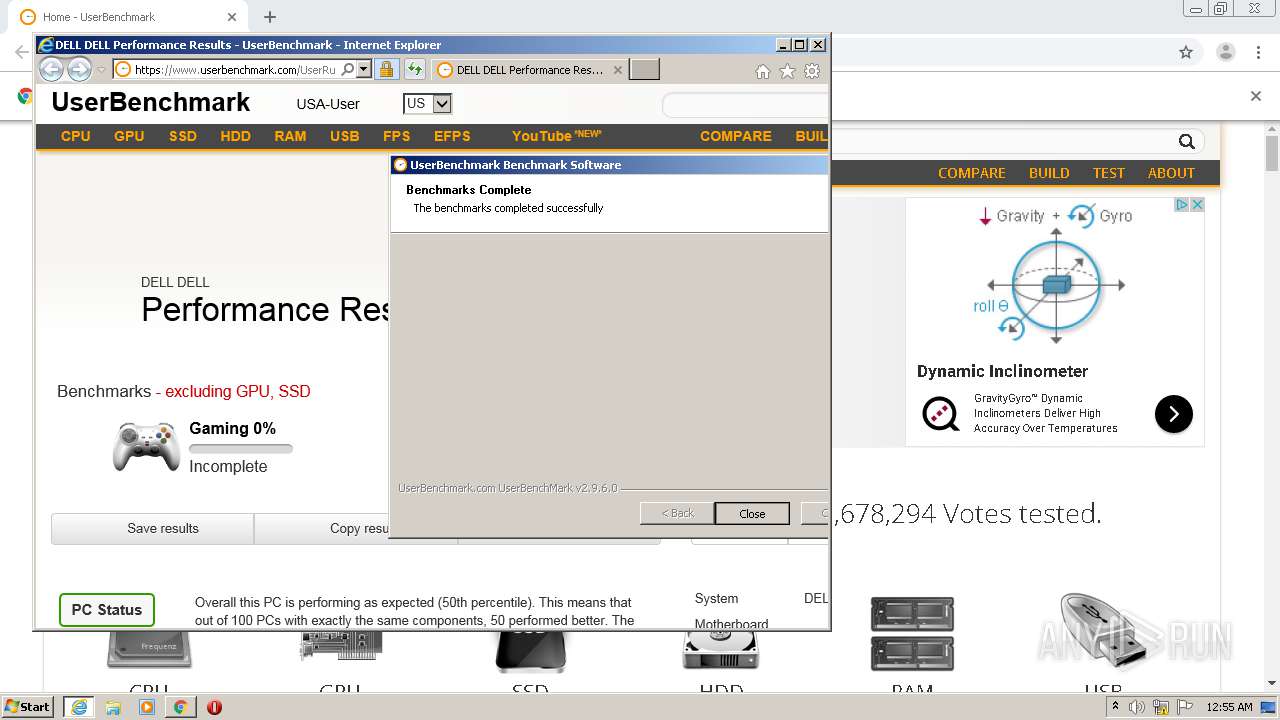The image size is (1280, 720).
Task: Open the EFPS menu item
Action: click(x=452, y=136)
